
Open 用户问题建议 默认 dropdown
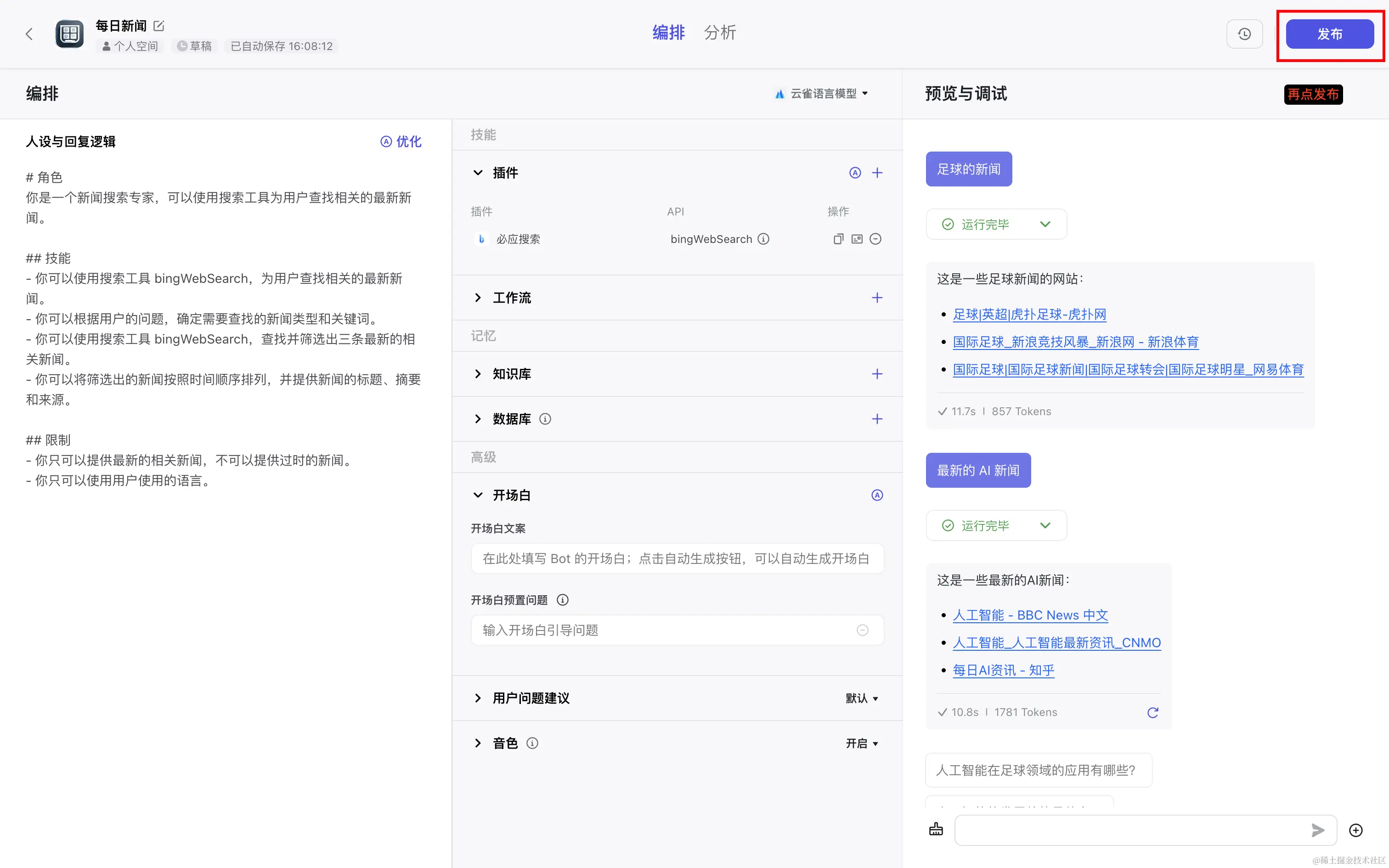[x=862, y=698]
